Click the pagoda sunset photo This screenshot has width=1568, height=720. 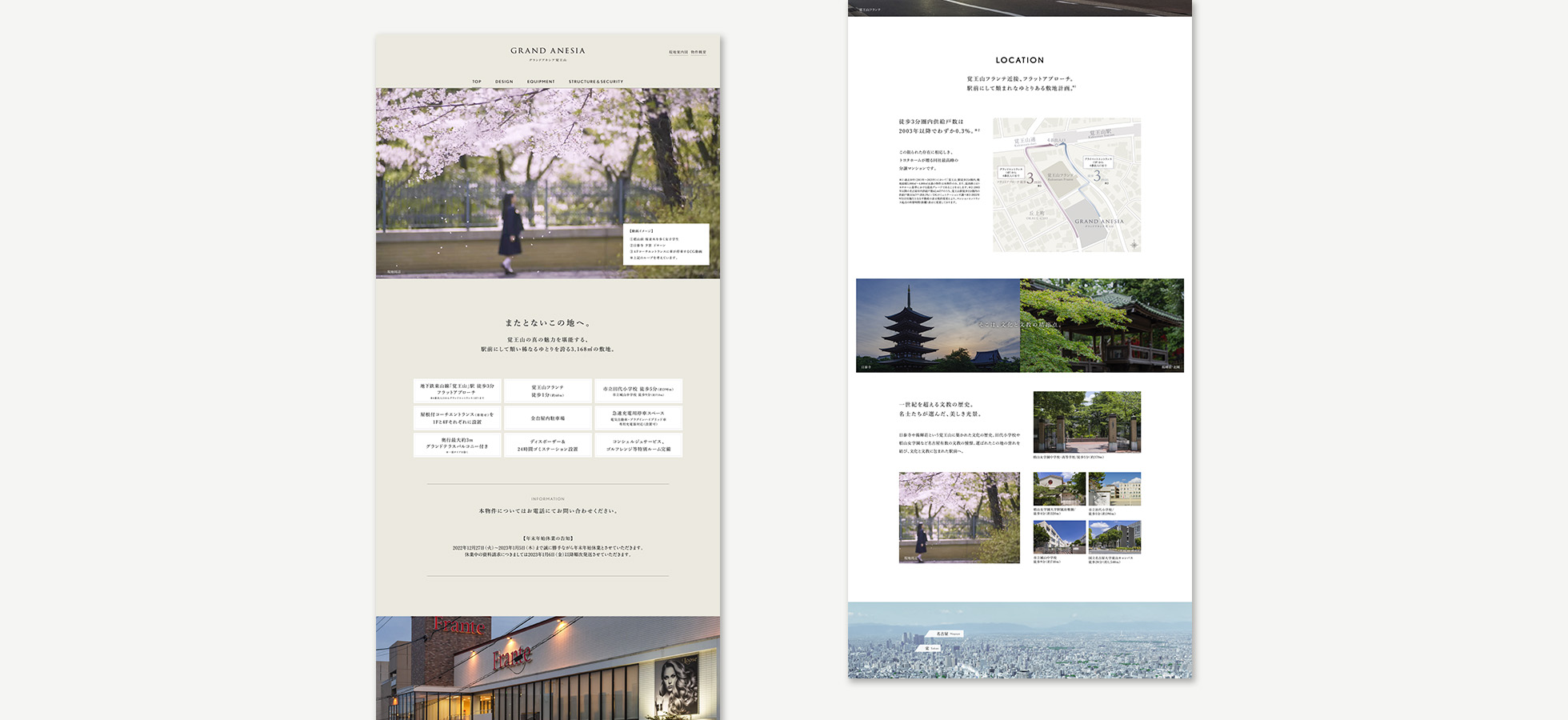pyautogui.click(x=938, y=325)
